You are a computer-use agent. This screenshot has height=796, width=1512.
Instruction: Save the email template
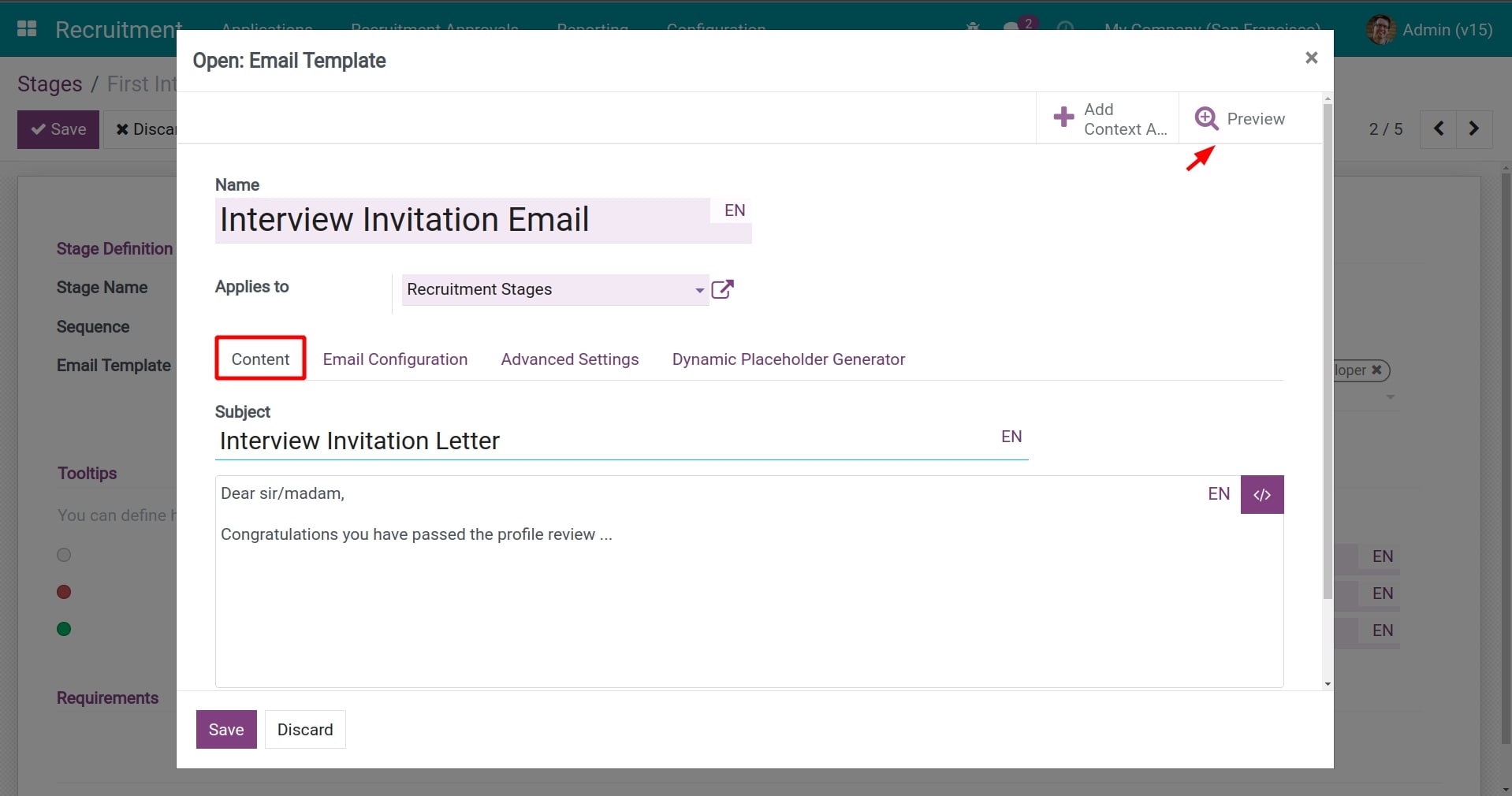tap(225, 729)
